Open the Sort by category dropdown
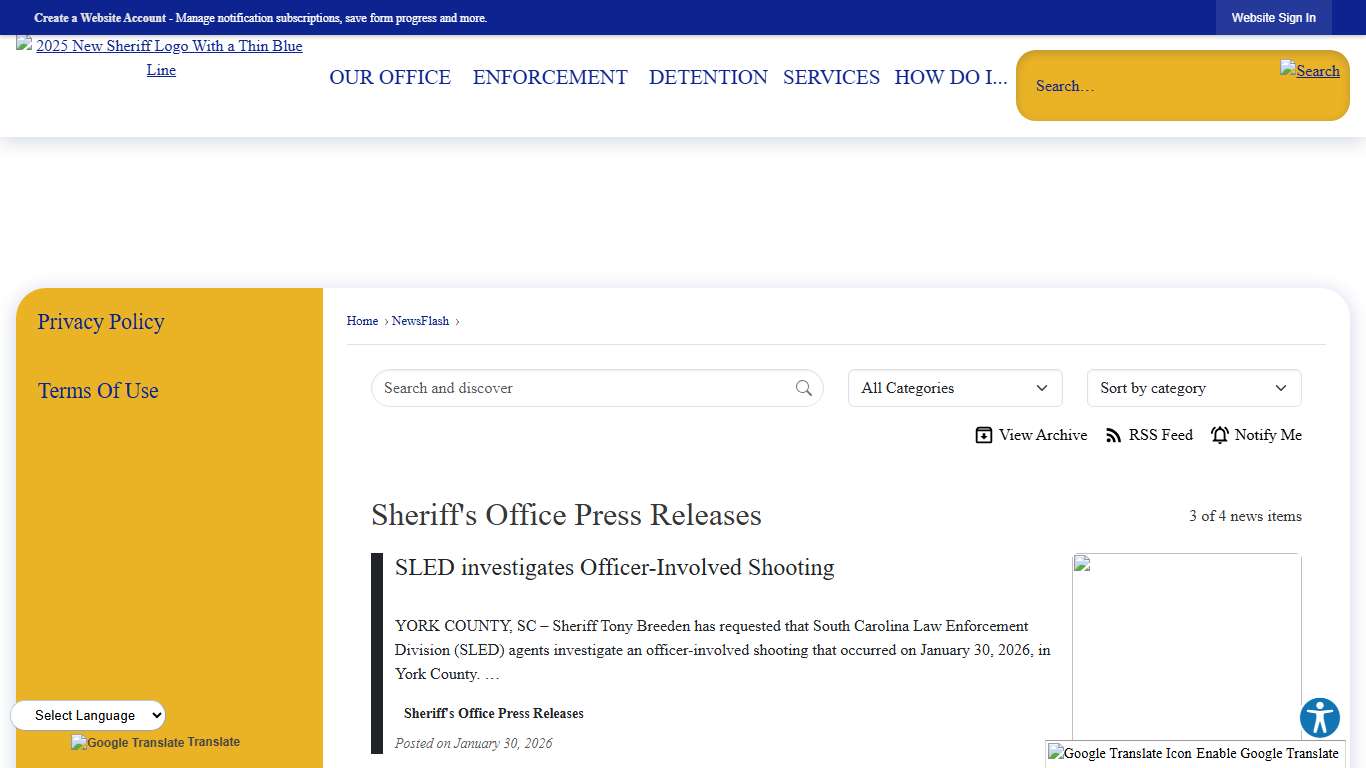Screen dimensions: 1366x768 (x=1193, y=388)
